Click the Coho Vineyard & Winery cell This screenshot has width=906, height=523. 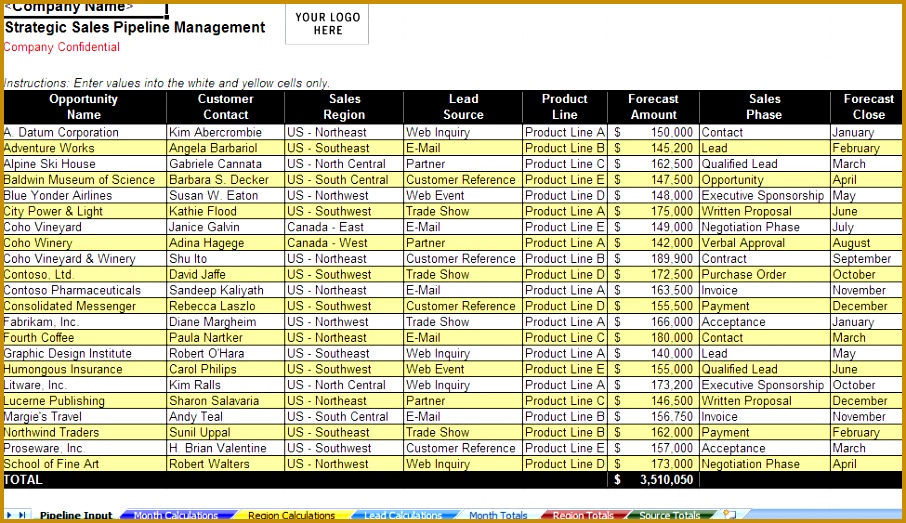85,258
